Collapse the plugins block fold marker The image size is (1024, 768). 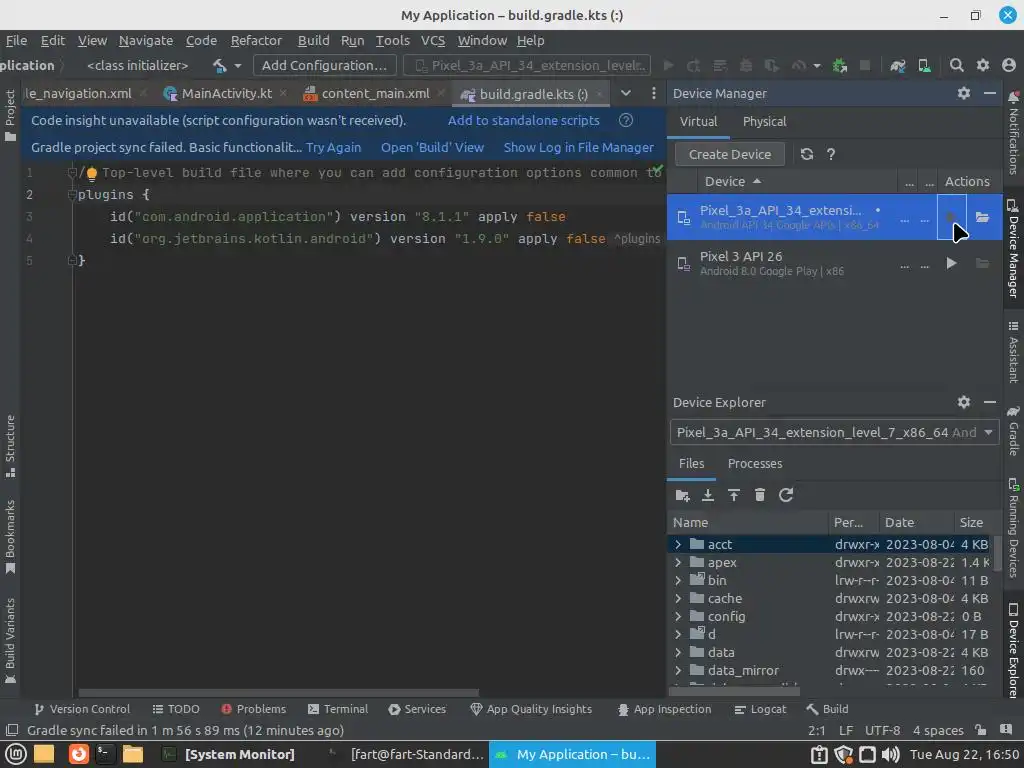72,195
